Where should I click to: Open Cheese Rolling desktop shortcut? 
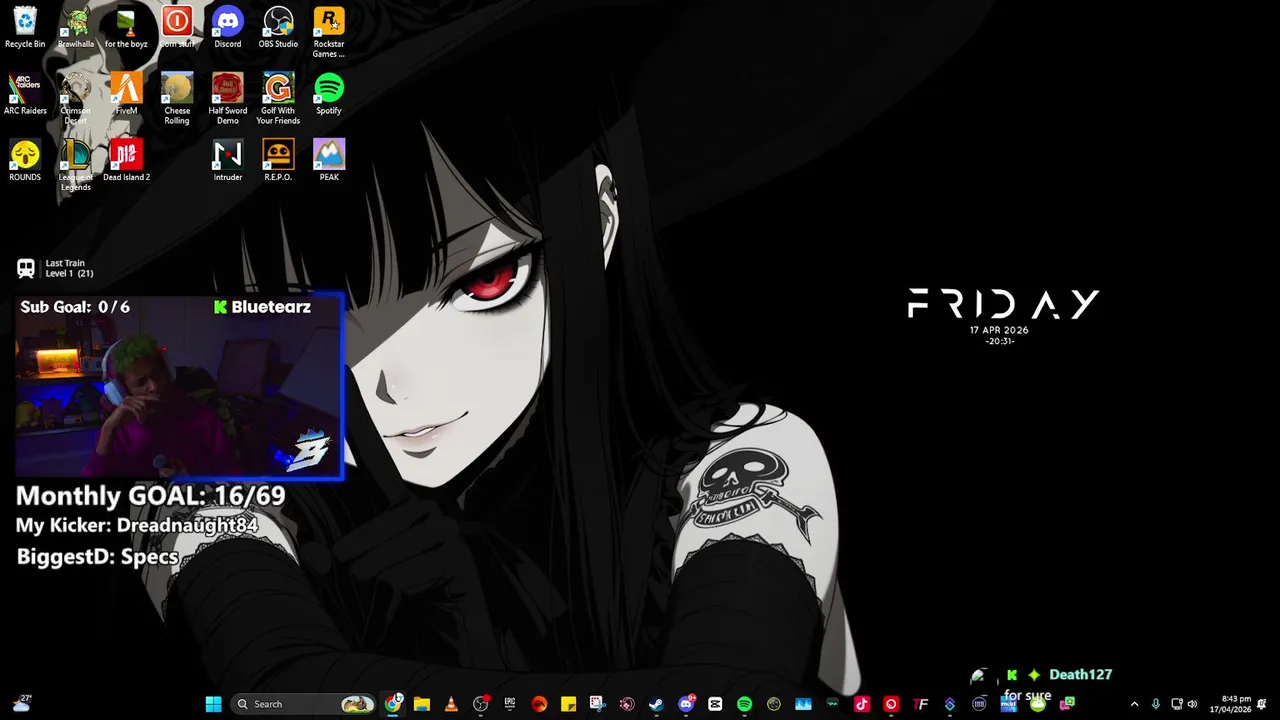coord(177,99)
